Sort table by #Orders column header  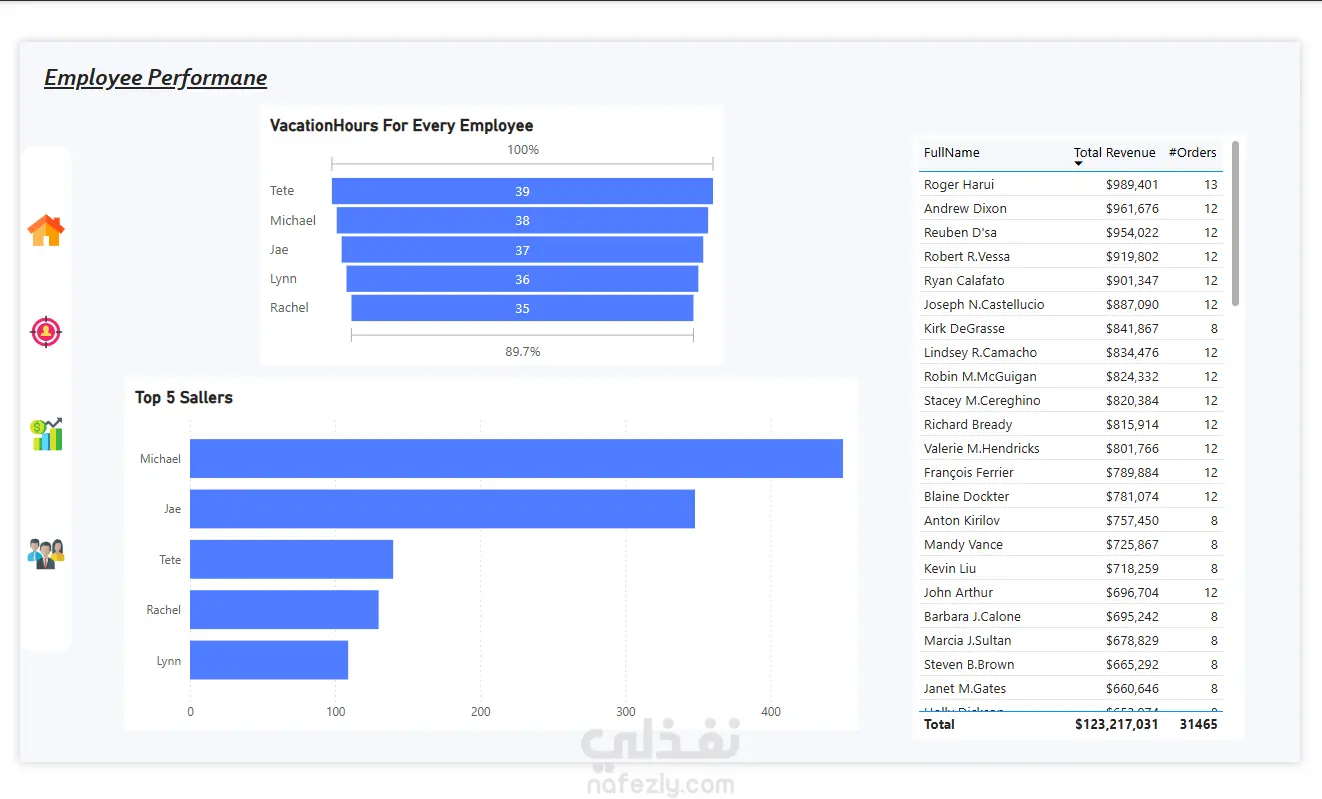[x=1193, y=153]
